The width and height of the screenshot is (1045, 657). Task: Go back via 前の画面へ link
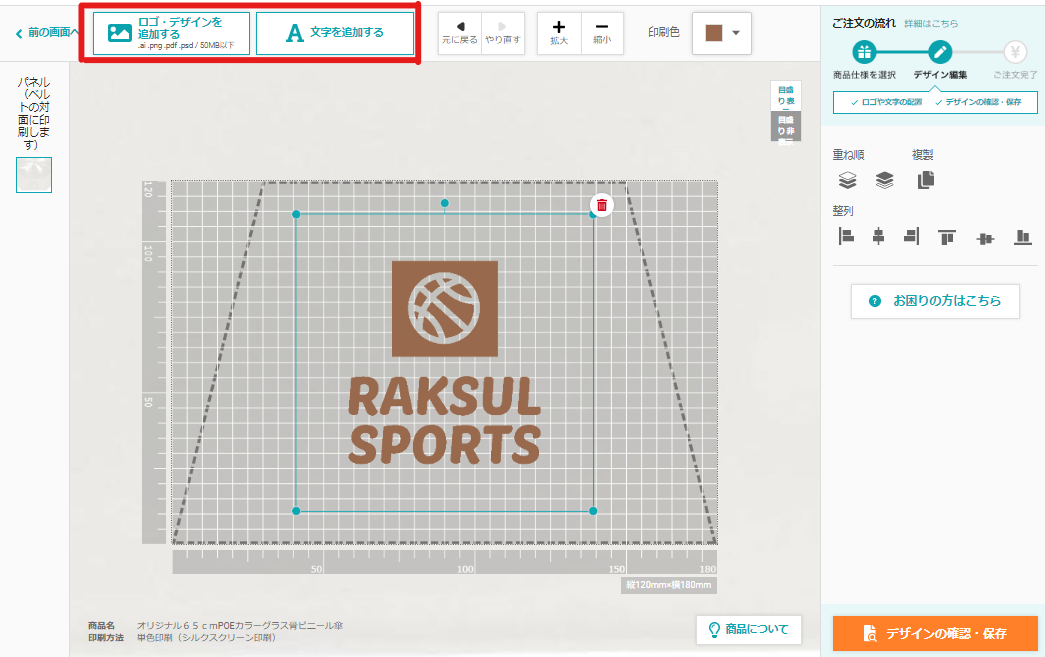[47, 33]
